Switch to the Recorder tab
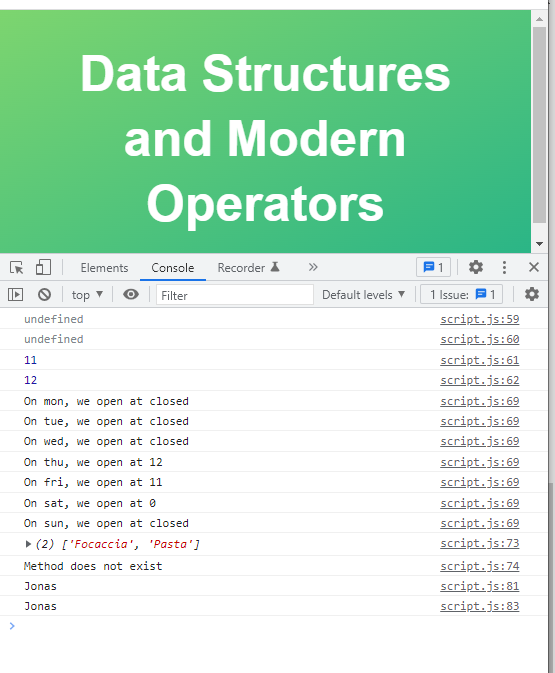 [x=248, y=268]
